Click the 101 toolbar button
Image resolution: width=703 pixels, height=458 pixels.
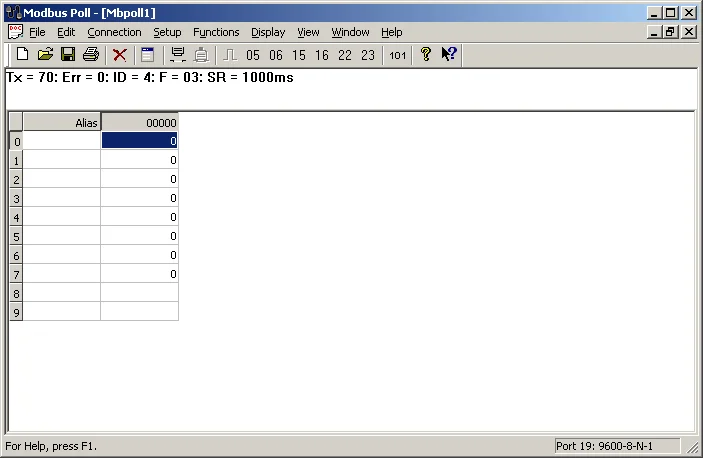[x=397, y=55]
